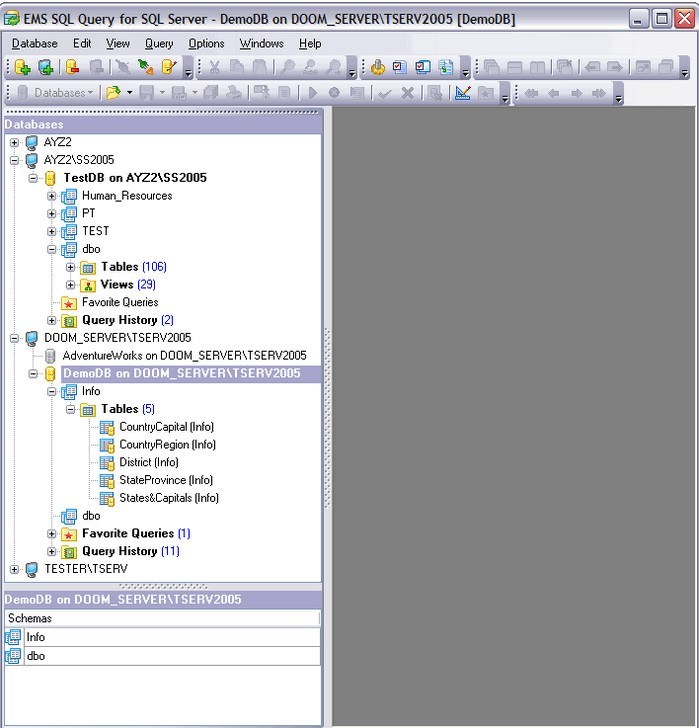This screenshot has height=728, width=699.
Task: Open the Help menu
Action: (x=310, y=44)
